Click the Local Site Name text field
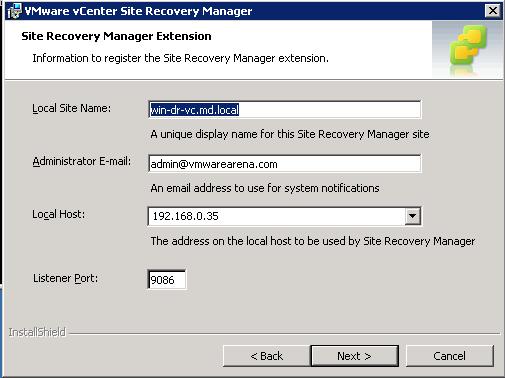Image resolution: width=505 pixels, height=378 pixels. [284, 110]
